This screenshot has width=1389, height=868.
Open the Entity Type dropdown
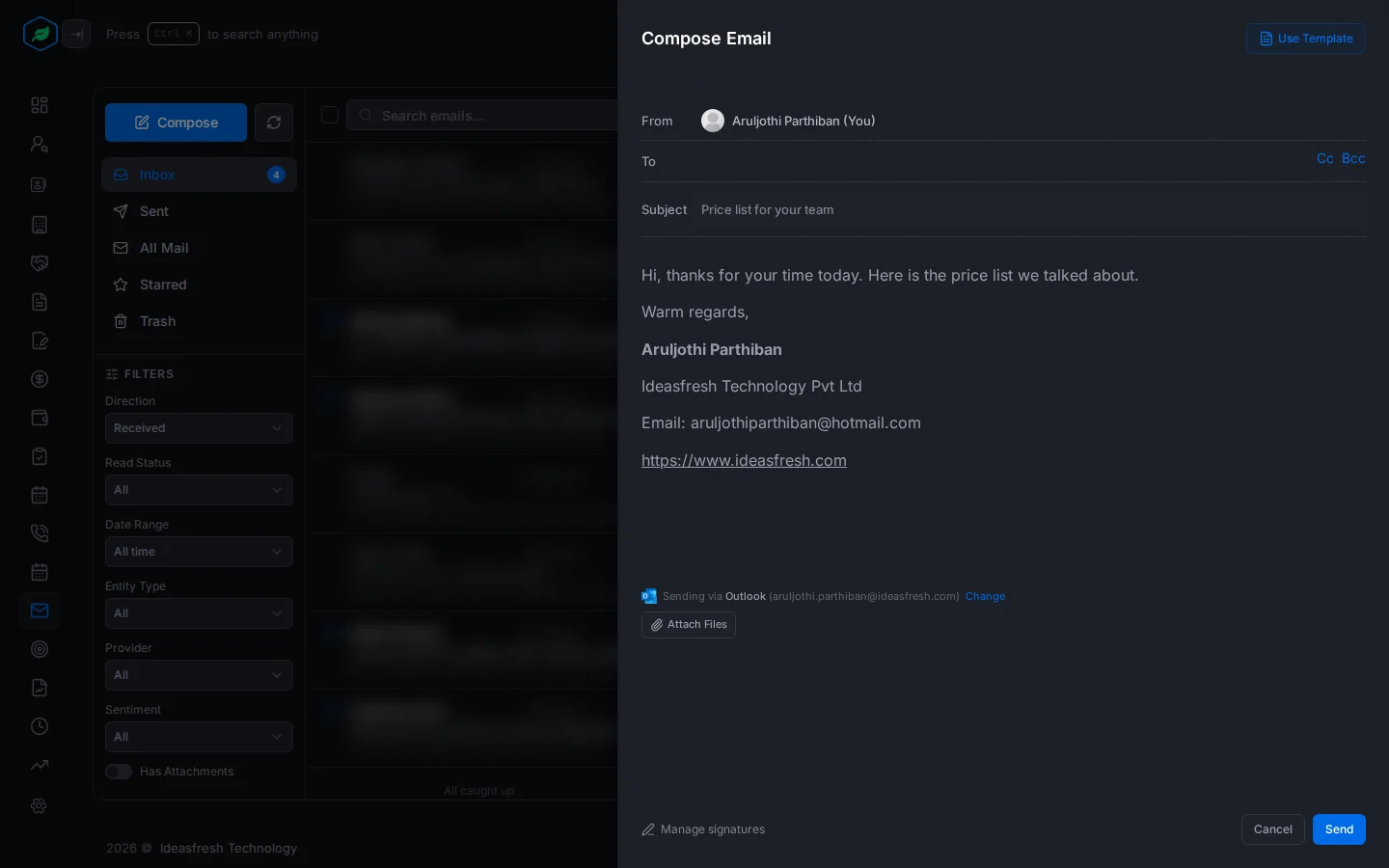(x=199, y=613)
